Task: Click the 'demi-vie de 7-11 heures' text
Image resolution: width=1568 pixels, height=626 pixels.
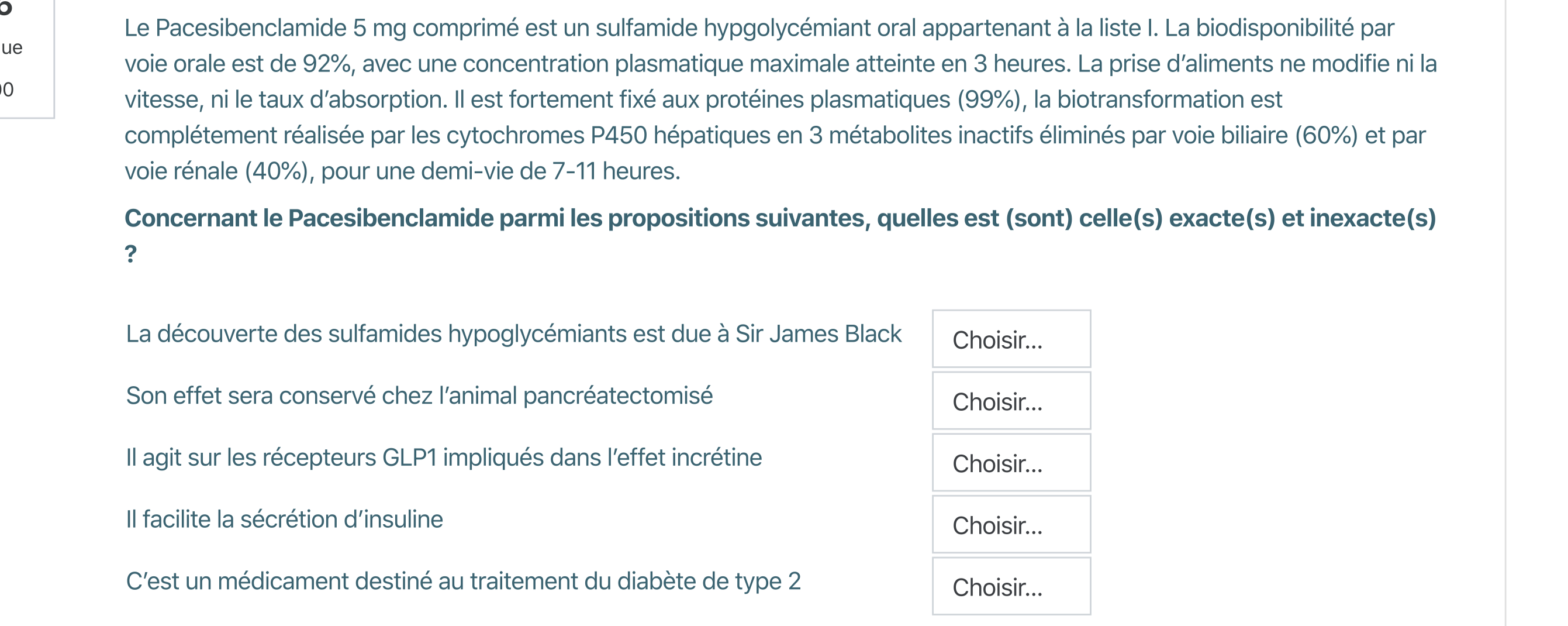Action: coord(549,171)
